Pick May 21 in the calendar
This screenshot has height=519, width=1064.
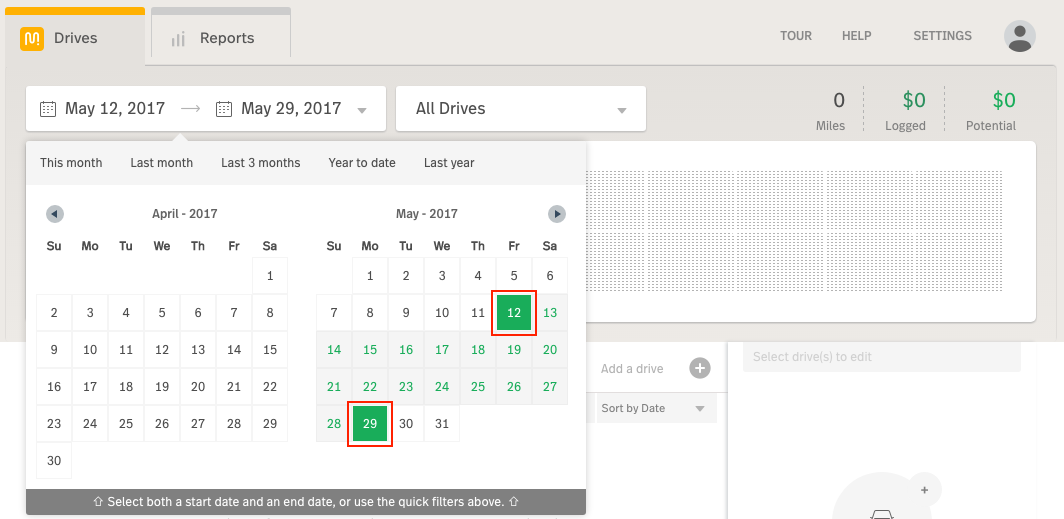click(x=334, y=387)
